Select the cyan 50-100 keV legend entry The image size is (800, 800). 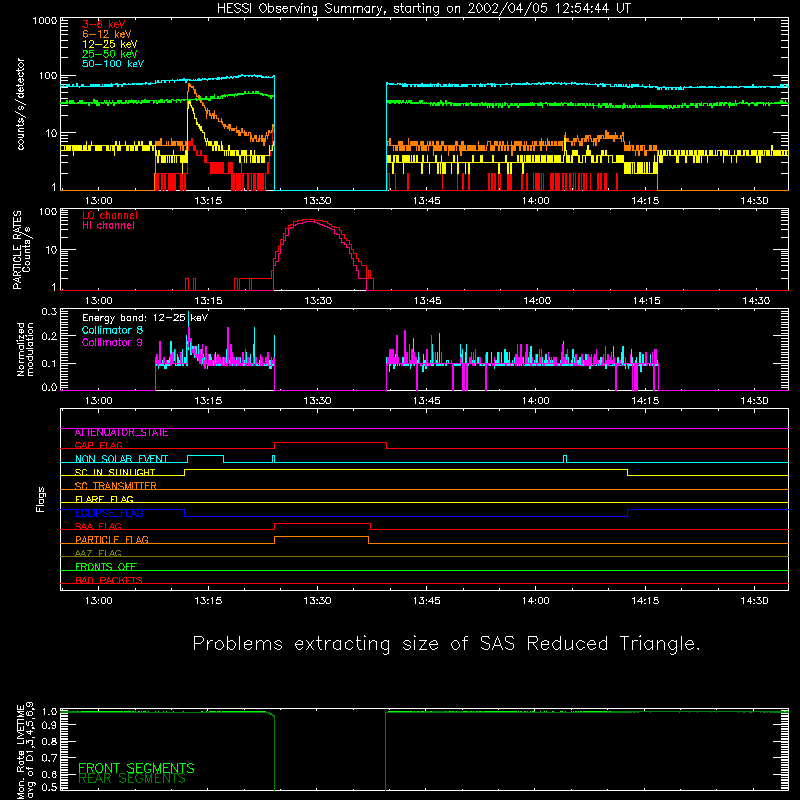tap(113, 64)
